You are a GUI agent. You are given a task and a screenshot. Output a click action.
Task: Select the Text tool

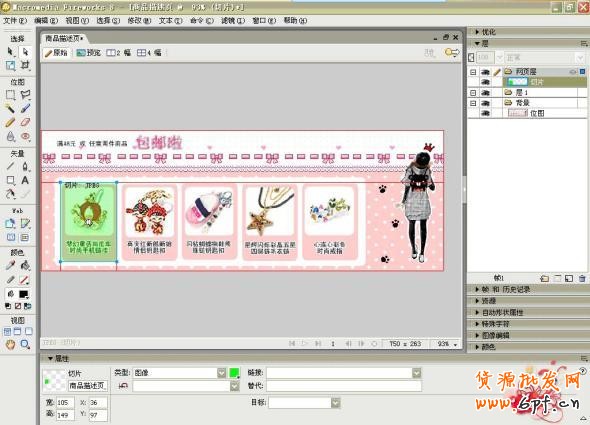25,180
